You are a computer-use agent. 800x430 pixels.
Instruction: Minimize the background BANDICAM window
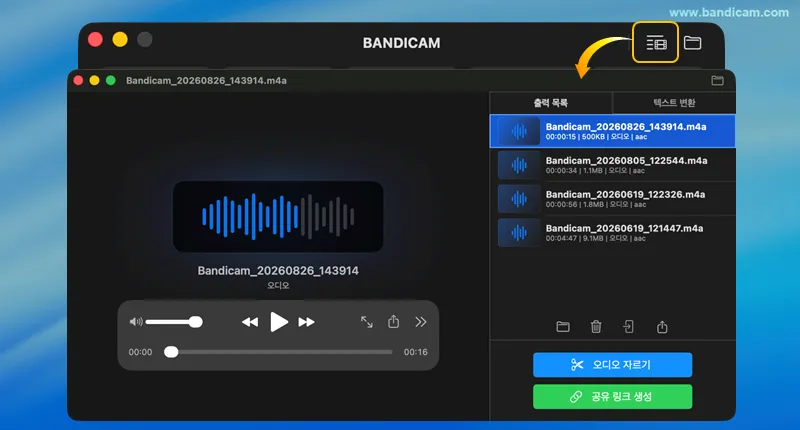click(x=120, y=39)
